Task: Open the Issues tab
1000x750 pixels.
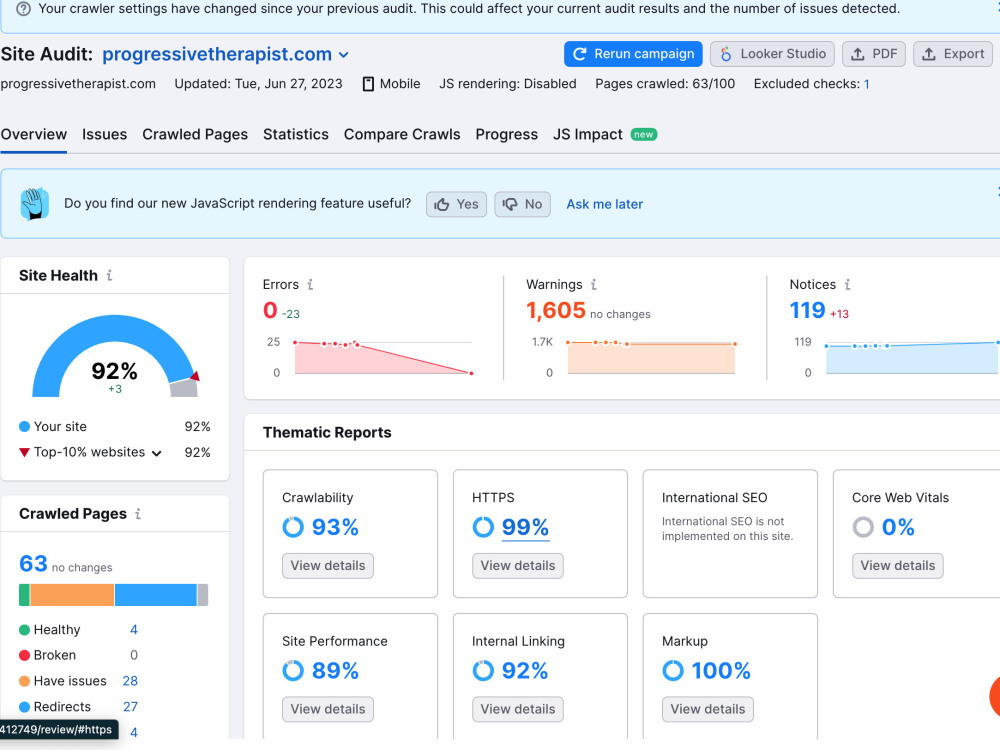Action: coord(105,135)
